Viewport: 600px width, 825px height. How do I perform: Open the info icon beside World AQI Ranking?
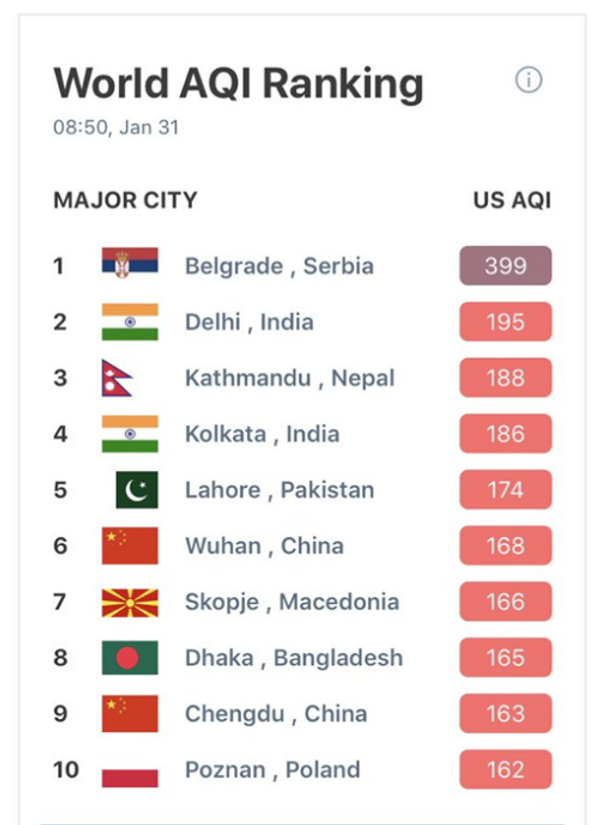(x=528, y=81)
